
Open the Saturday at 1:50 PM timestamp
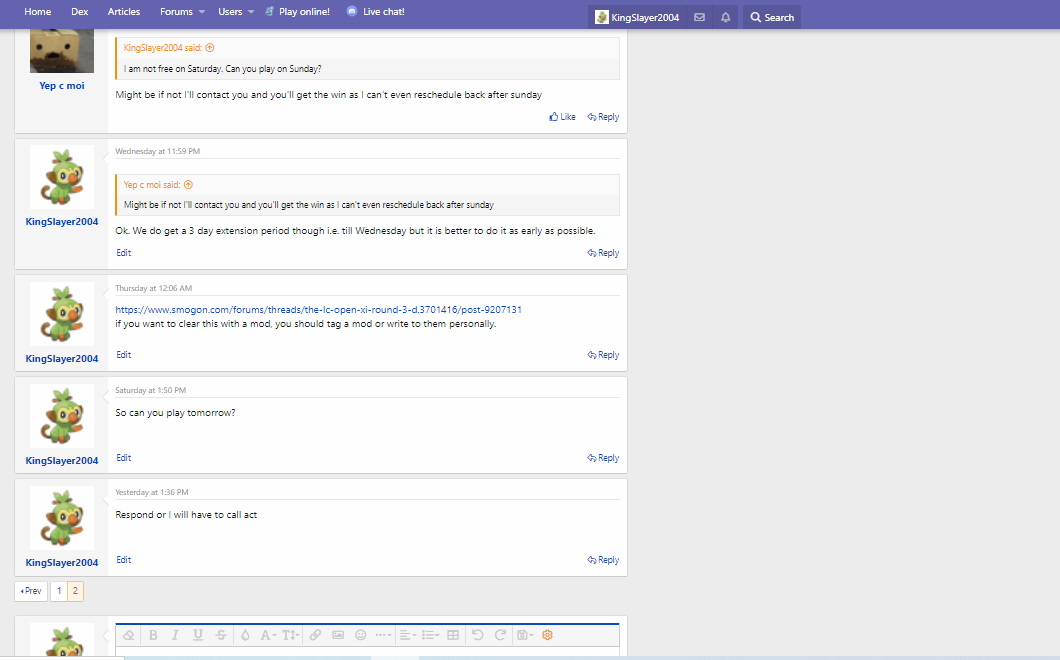point(150,390)
